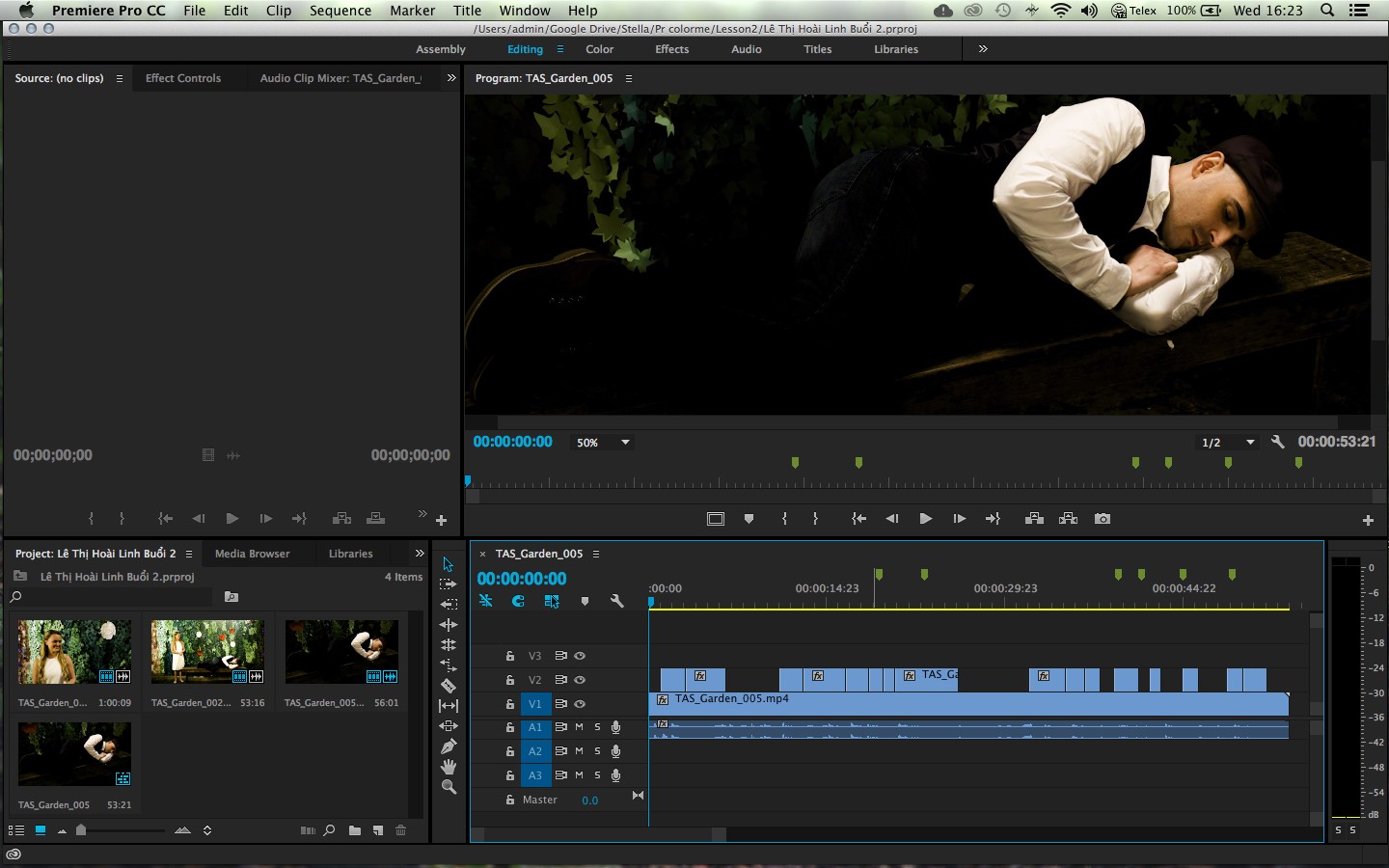This screenshot has height=868, width=1389.
Task: Hide V1 track output
Action: pos(580,704)
